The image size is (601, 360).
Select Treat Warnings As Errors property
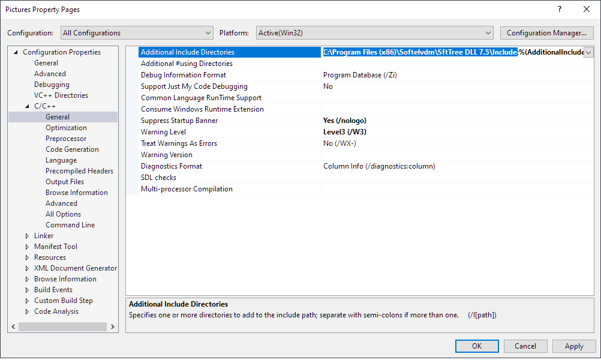[179, 143]
